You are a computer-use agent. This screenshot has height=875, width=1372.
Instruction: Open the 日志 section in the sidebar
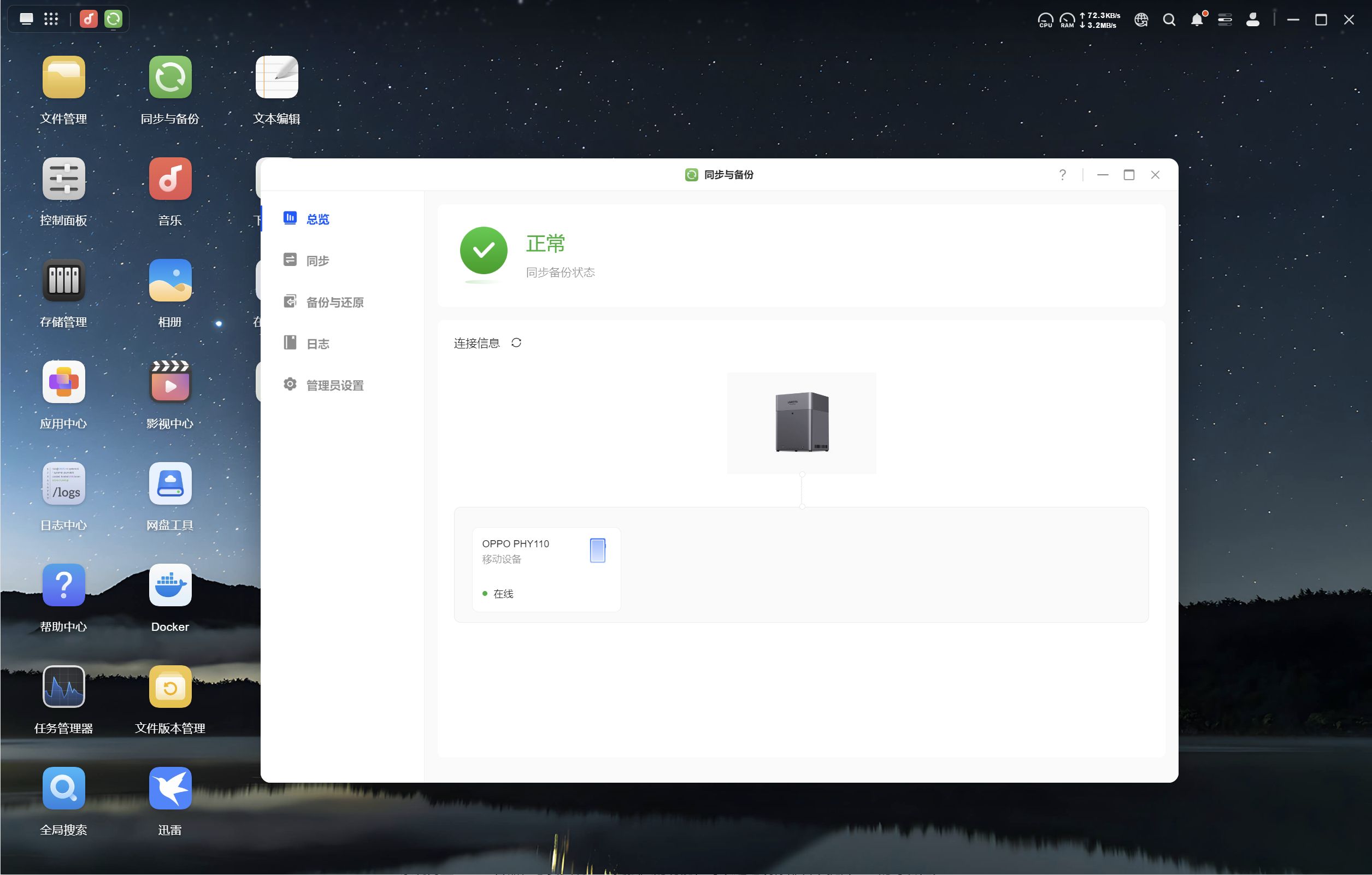(317, 344)
